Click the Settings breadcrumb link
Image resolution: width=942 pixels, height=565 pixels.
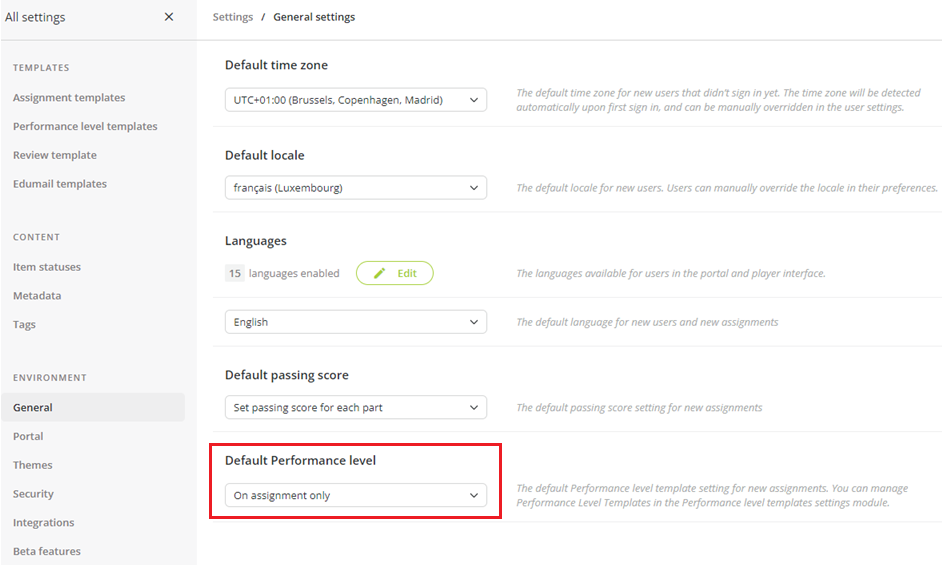(x=232, y=17)
